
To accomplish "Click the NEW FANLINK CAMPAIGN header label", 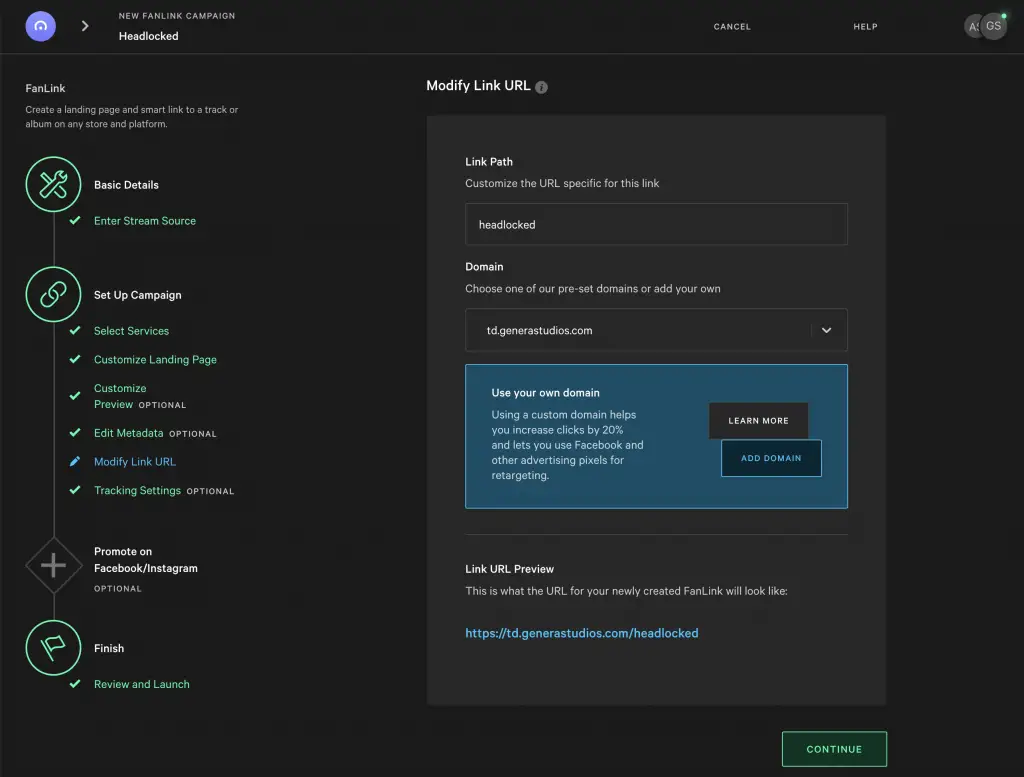I will click(x=177, y=16).
